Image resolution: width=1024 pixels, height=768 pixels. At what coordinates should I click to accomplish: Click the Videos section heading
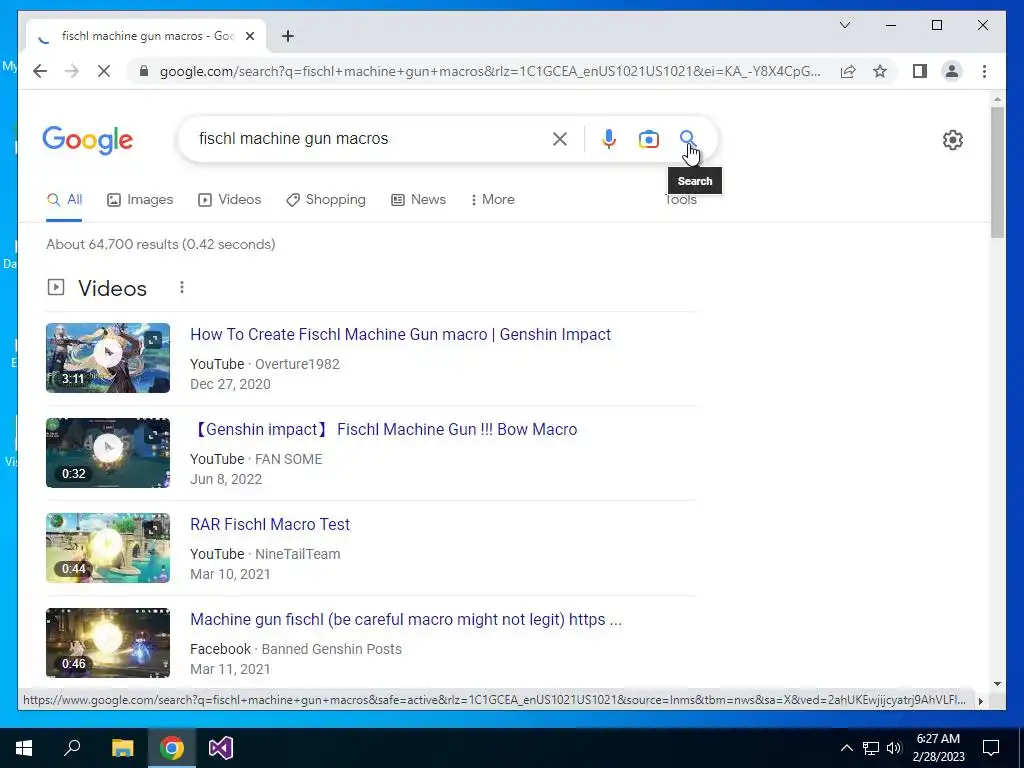click(112, 288)
